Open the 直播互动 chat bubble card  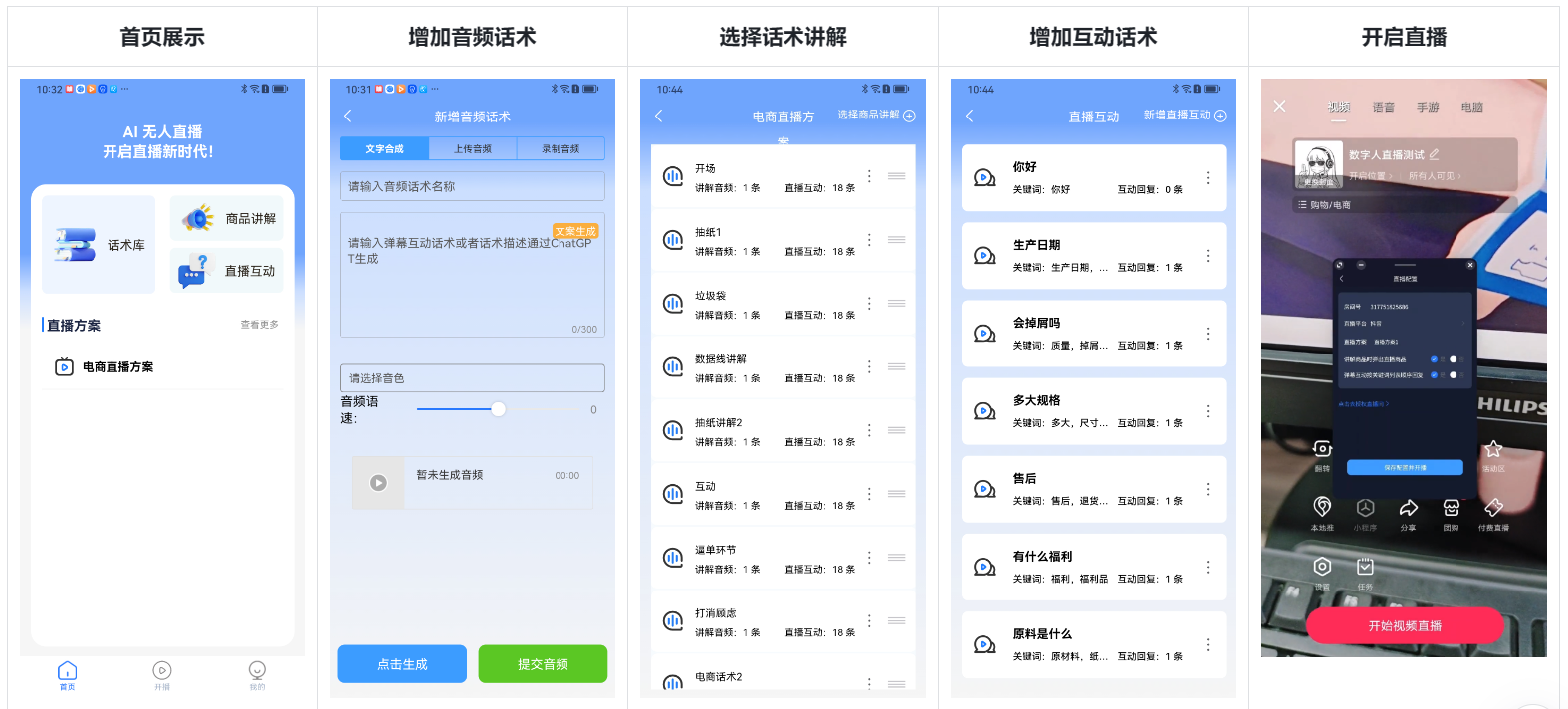227,270
